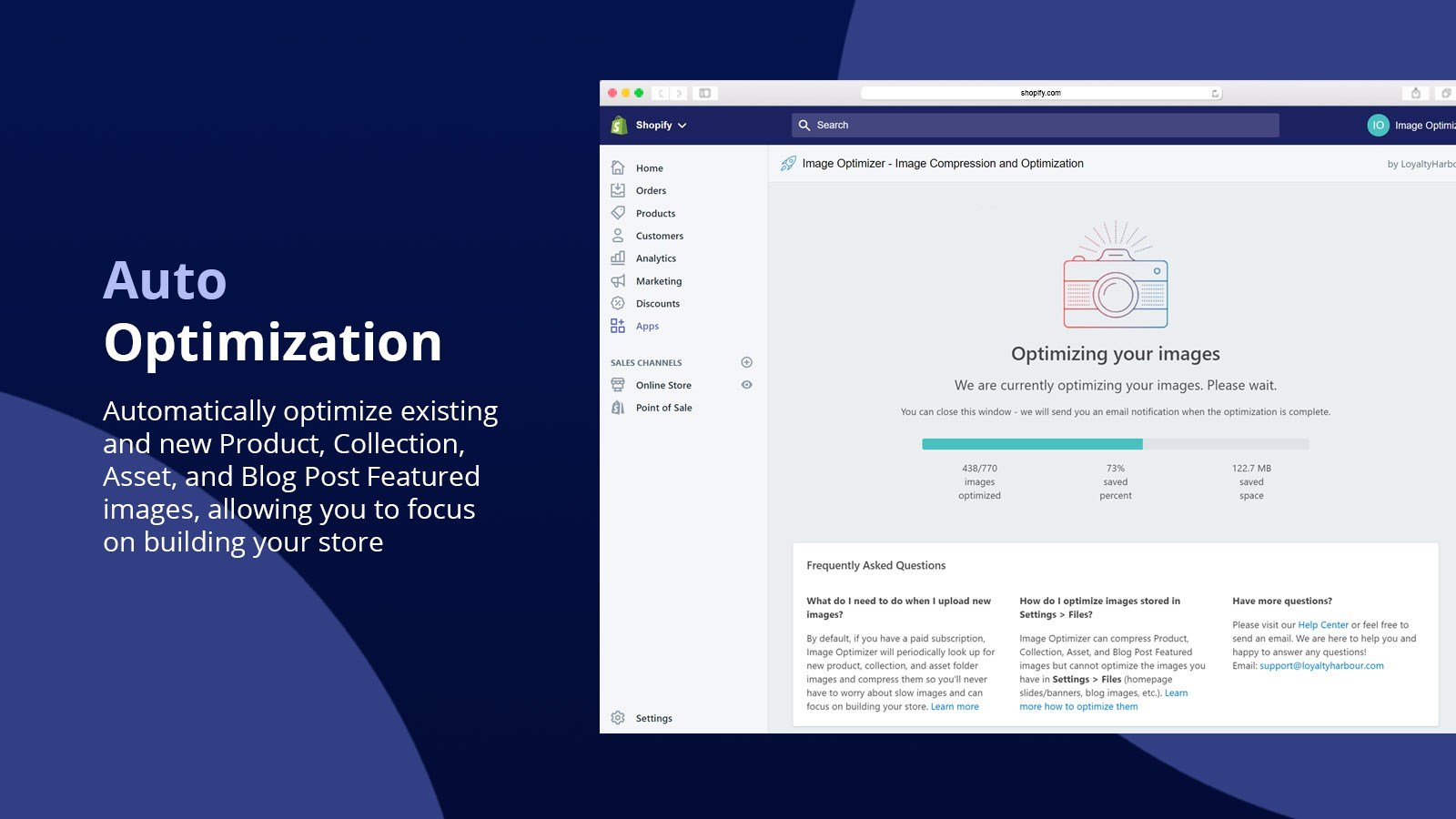Viewport: 1456px width, 819px height.
Task: Click 'Have more questions?' heading
Action: tap(1282, 602)
